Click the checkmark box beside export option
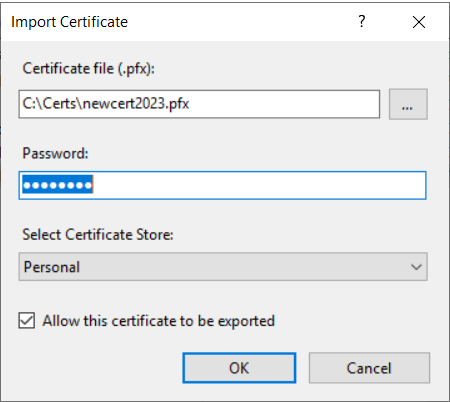 point(27,321)
